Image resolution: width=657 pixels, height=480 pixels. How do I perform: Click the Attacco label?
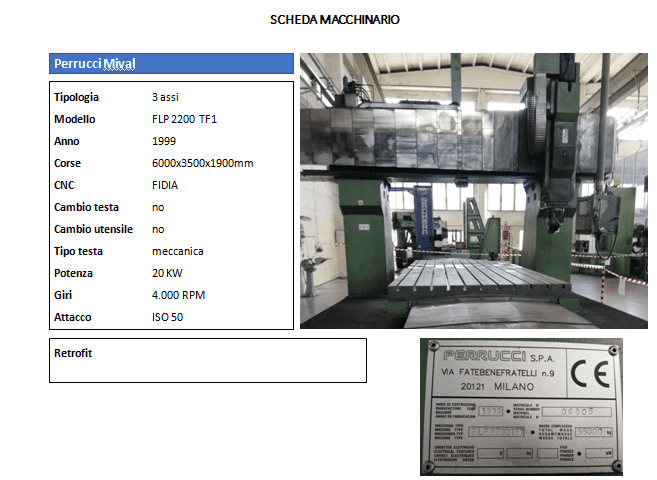pos(72,317)
